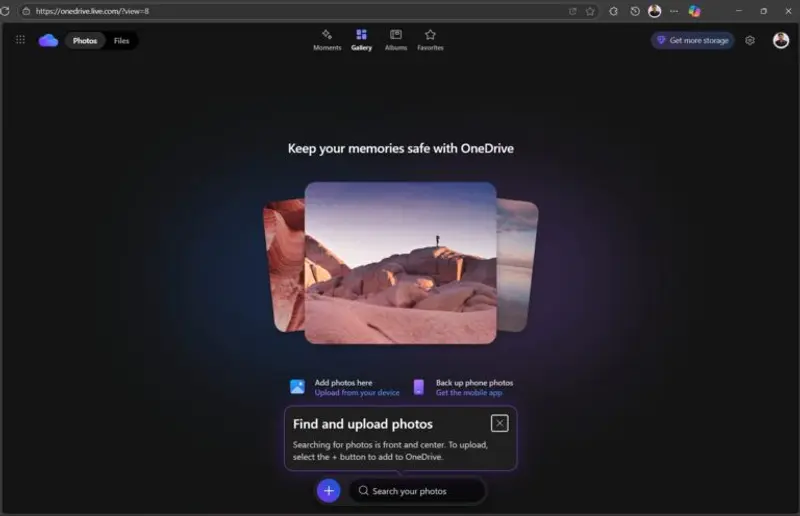This screenshot has width=800, height=516.
Task: Go to the Favorites tab
Action: pos(430,40)
